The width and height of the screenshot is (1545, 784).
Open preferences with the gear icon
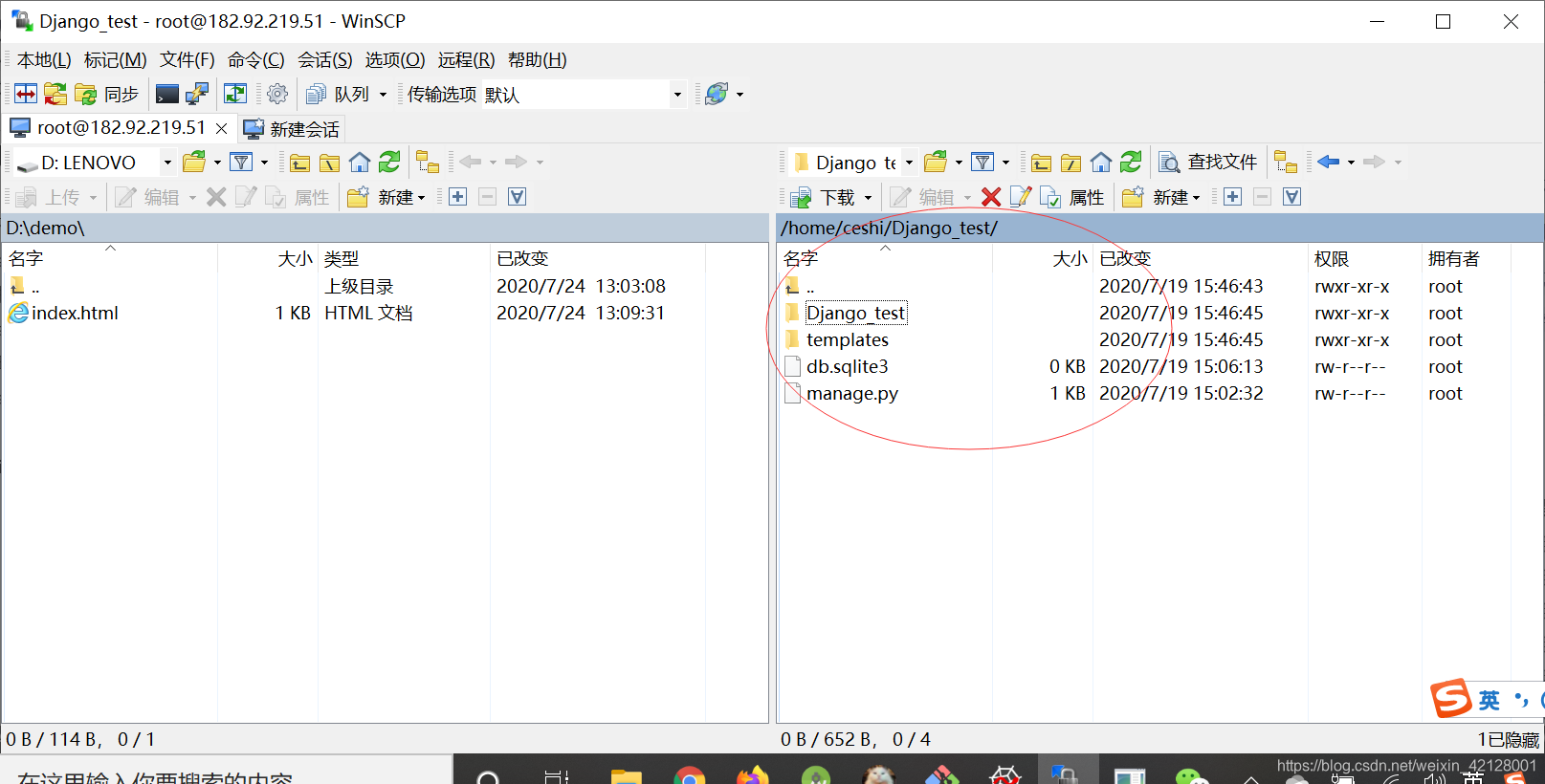pos(277,94)
